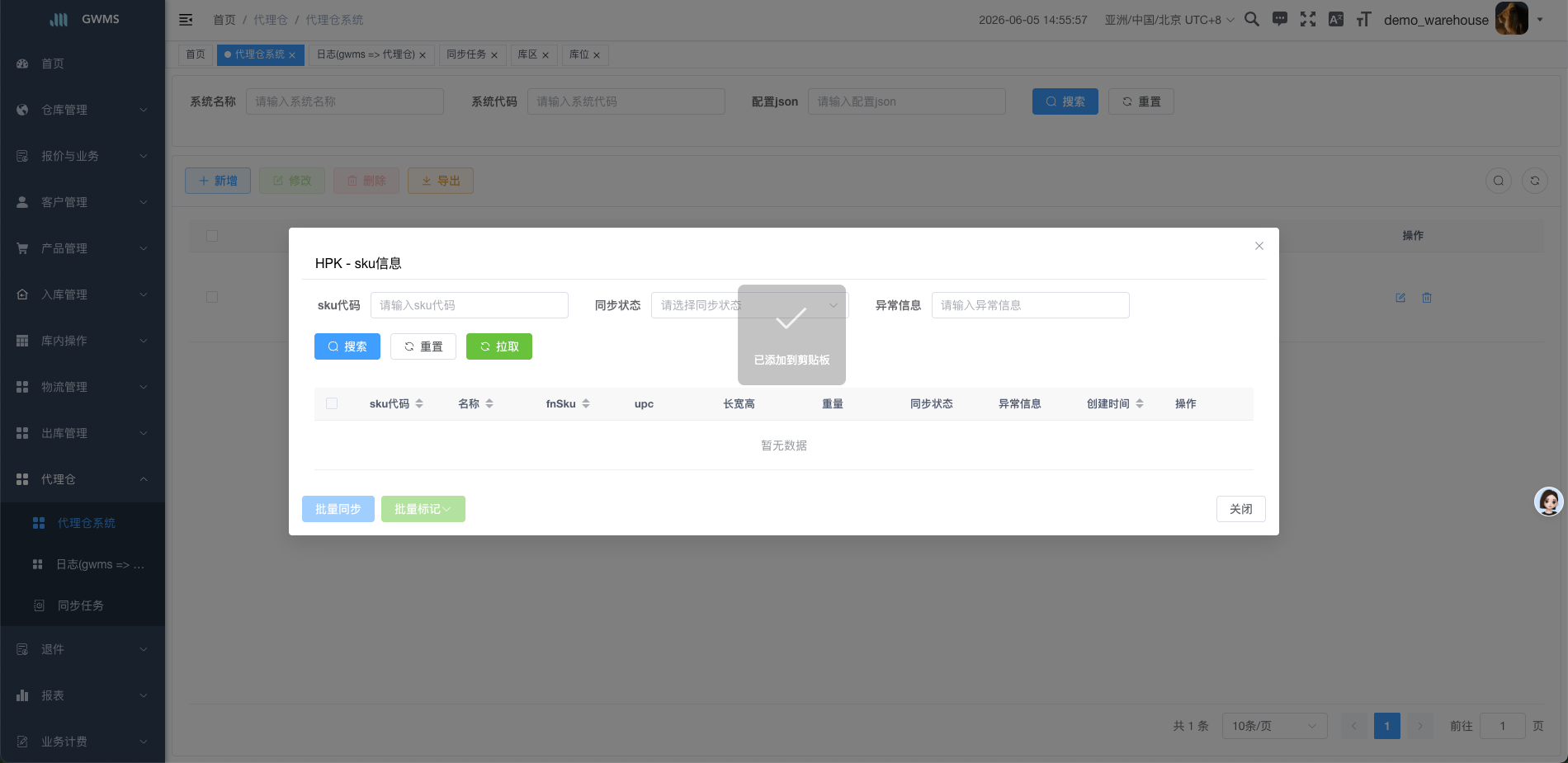Expand 库内操作 sidebar menu
Image resolution: width=1568 pixels, height=763 pixels.
point(83,341)
